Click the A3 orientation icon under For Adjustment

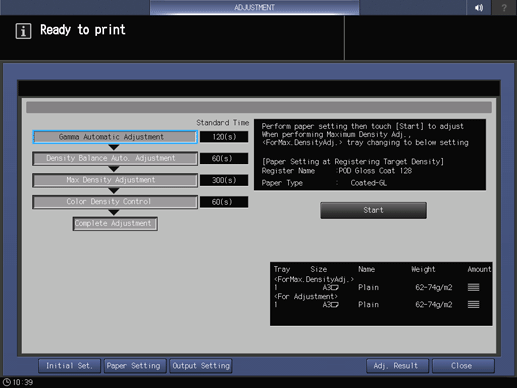pos(335,305)
